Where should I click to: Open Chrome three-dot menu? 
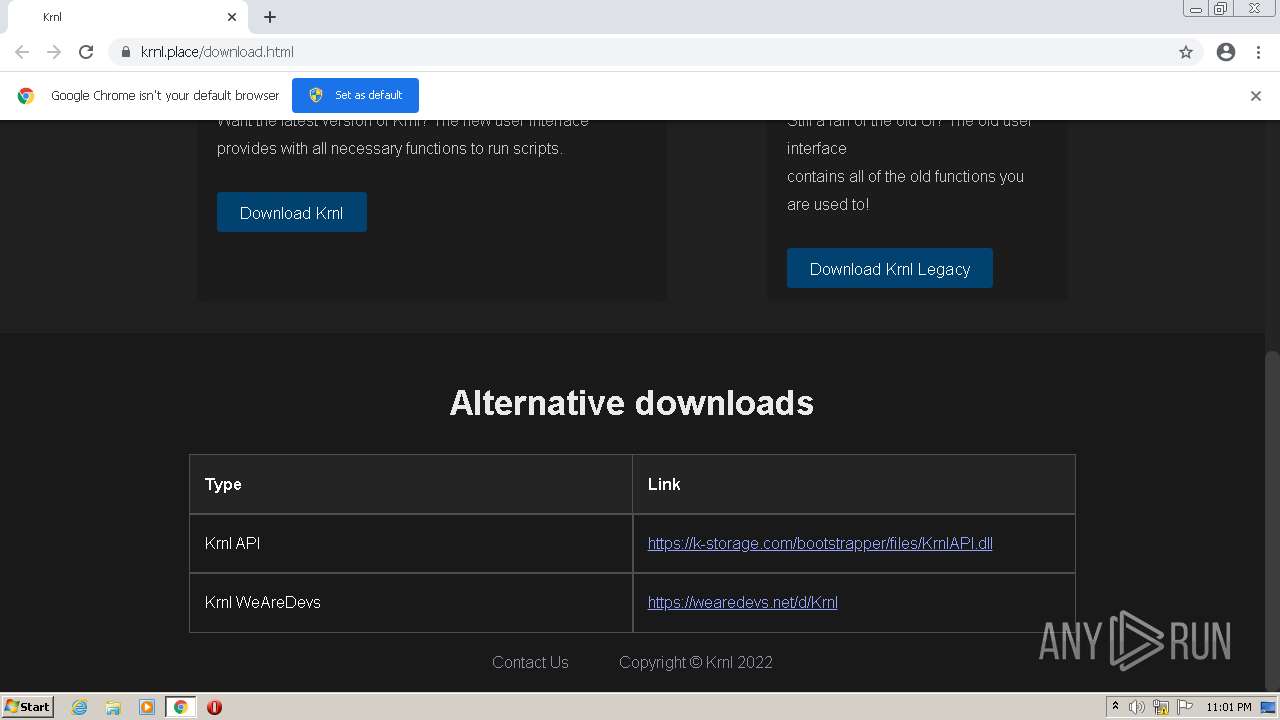tap(1258, 52)
